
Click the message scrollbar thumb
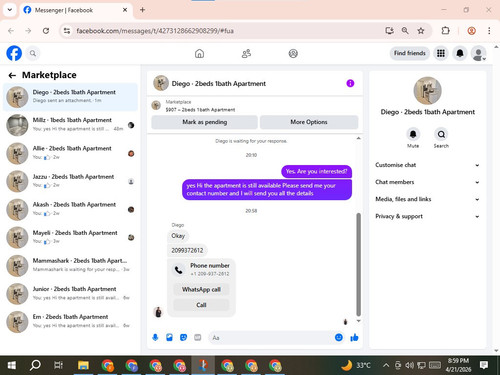359,264
